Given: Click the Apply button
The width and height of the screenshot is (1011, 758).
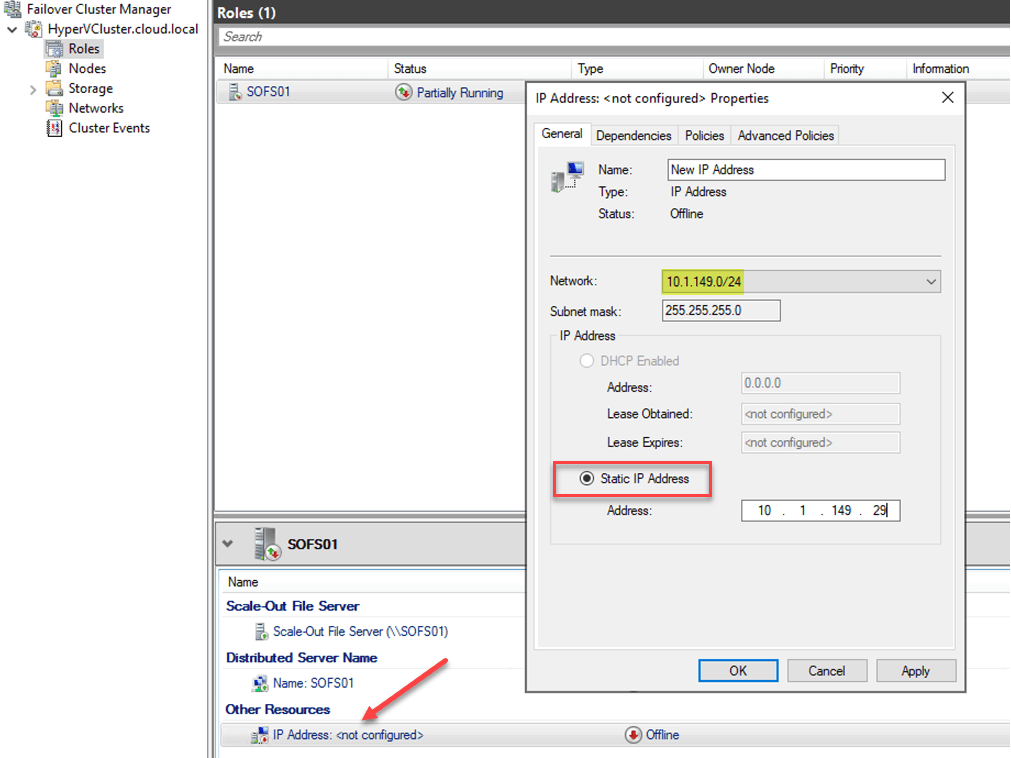Looking at the screenshot, I should [x=916, y=671].
